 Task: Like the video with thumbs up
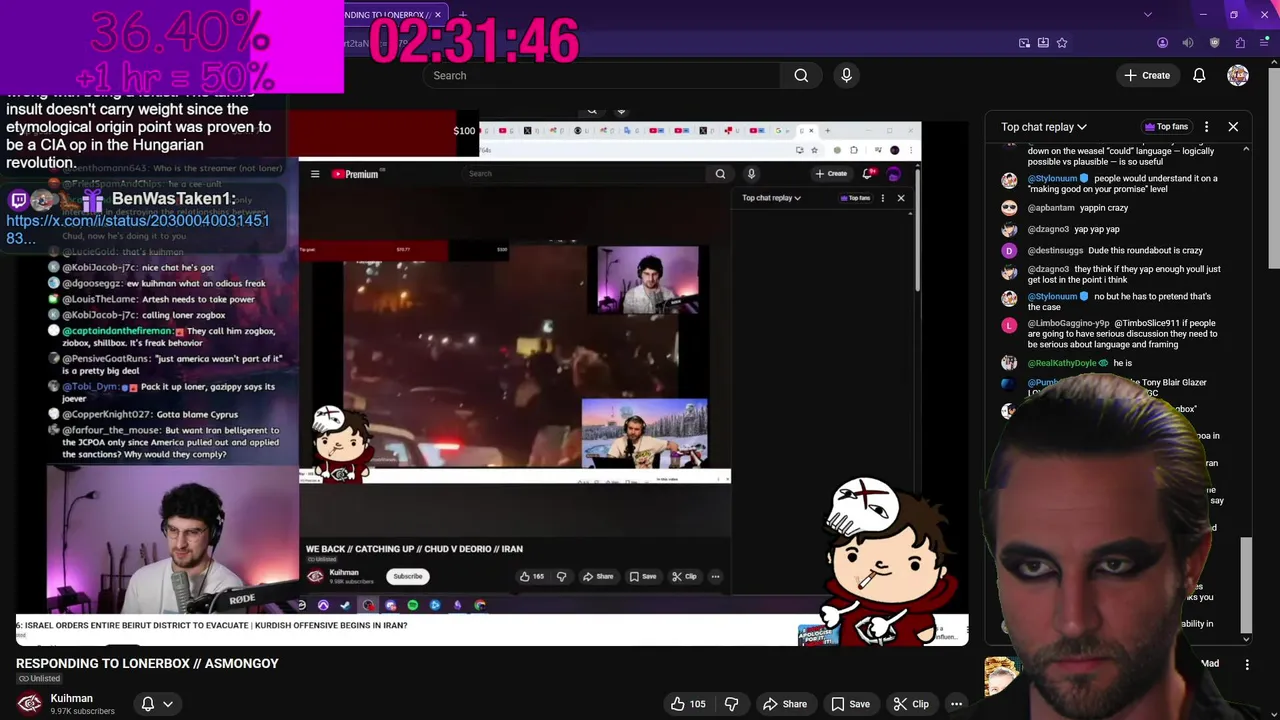687,704
